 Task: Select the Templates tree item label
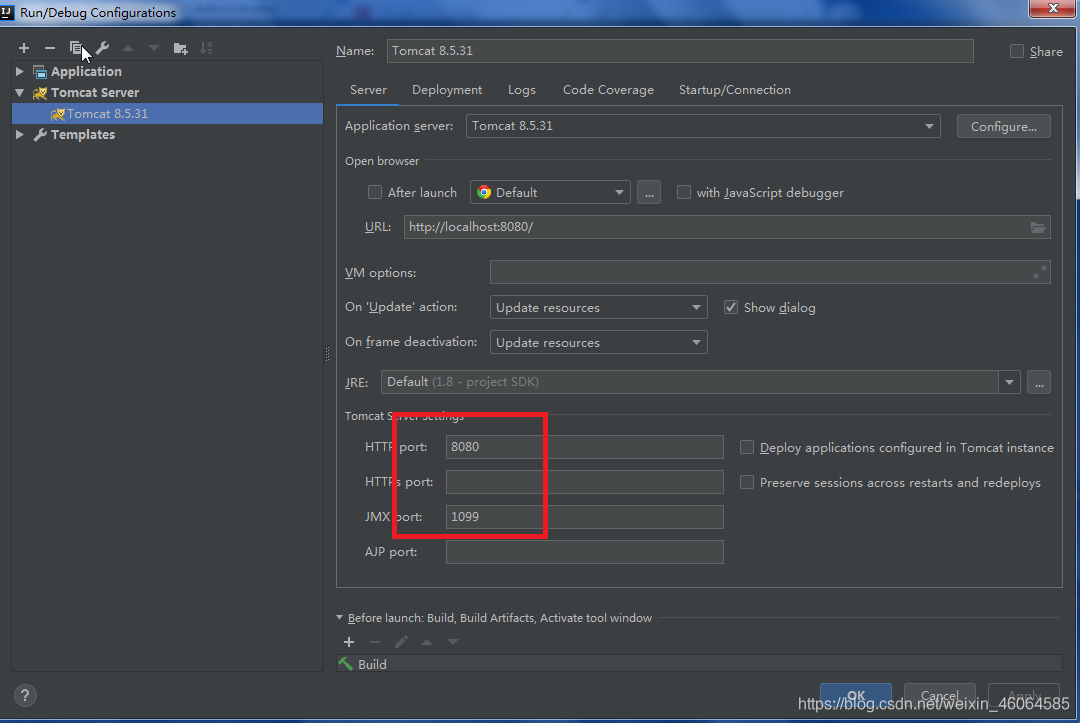[83, 134]
